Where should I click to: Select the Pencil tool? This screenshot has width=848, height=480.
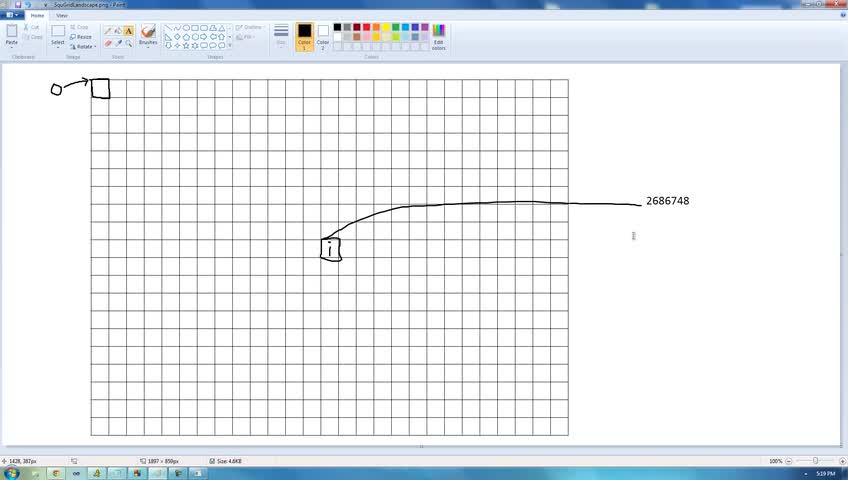pos(108,31)
